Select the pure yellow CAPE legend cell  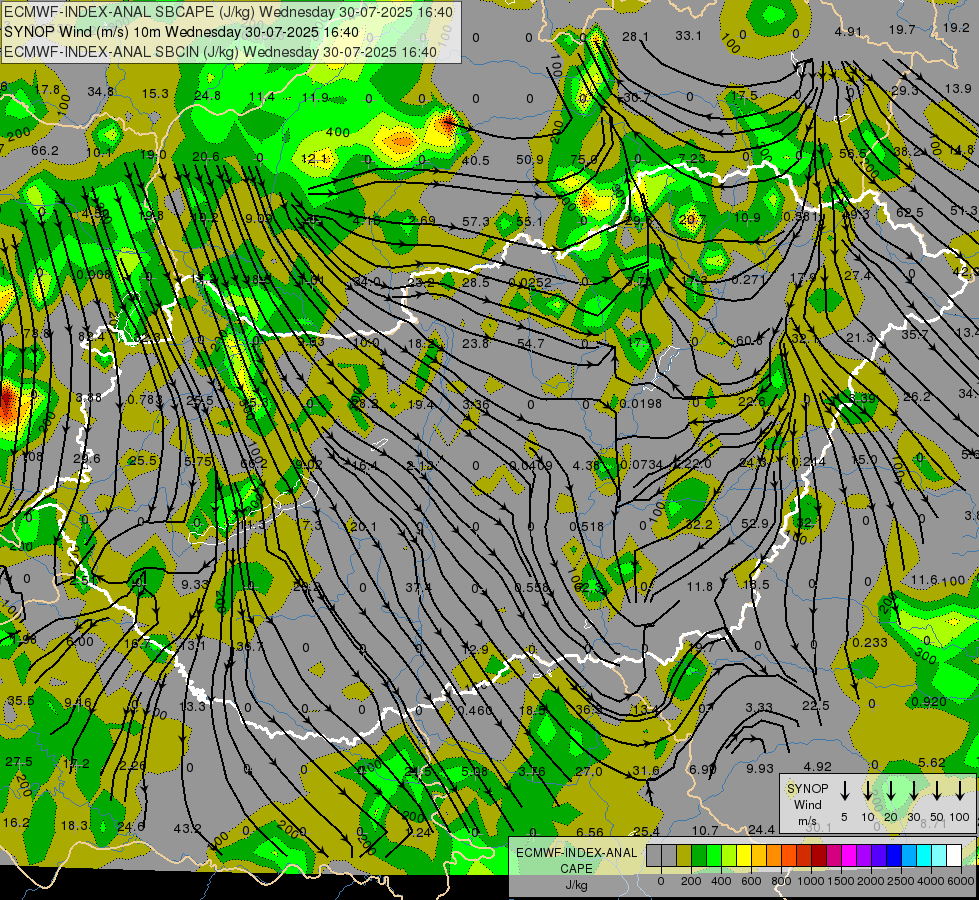pyautogui.click(x=744, y=856)
